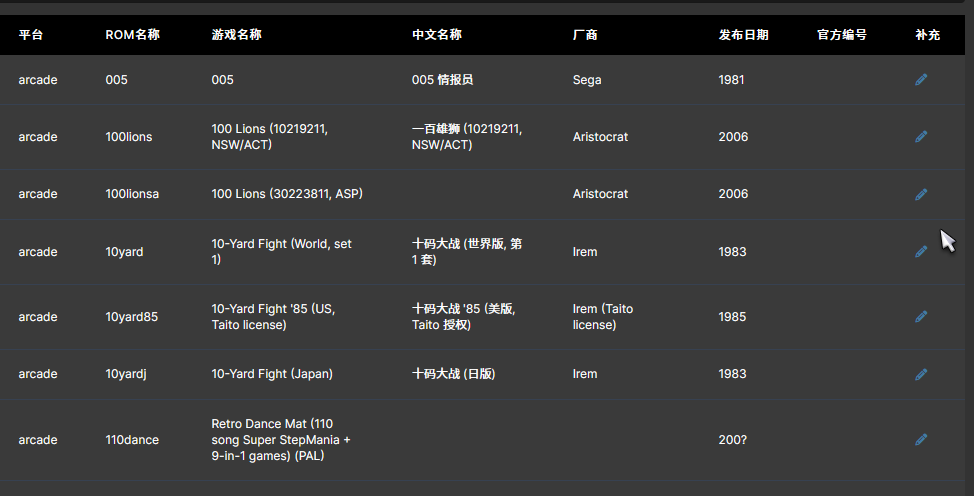Screen dimensions: 974x496
Task: Sort by the ROM名称 column header
Action: (132, 35)
